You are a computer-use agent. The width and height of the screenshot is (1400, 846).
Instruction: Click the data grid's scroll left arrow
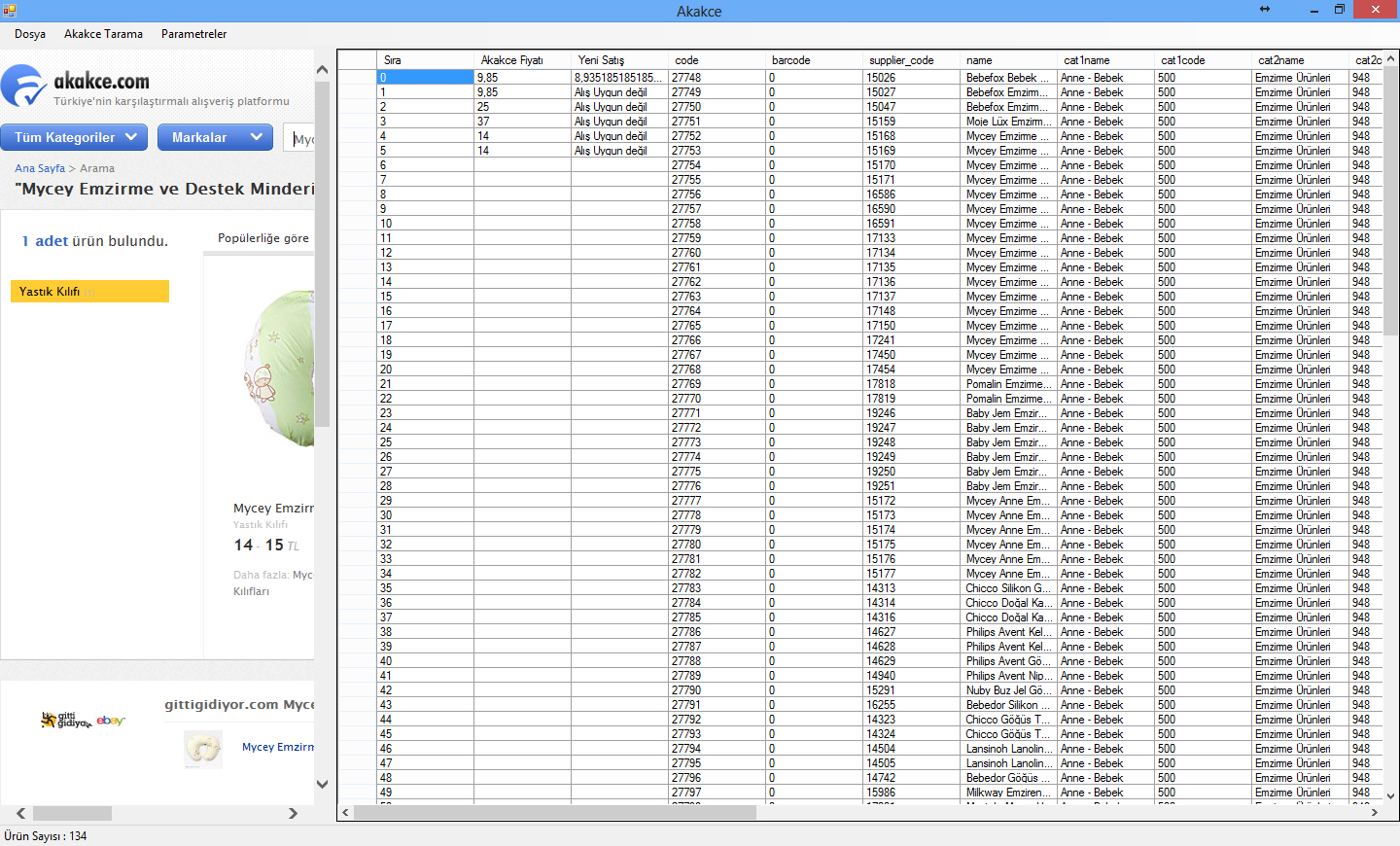coord(345,812)
